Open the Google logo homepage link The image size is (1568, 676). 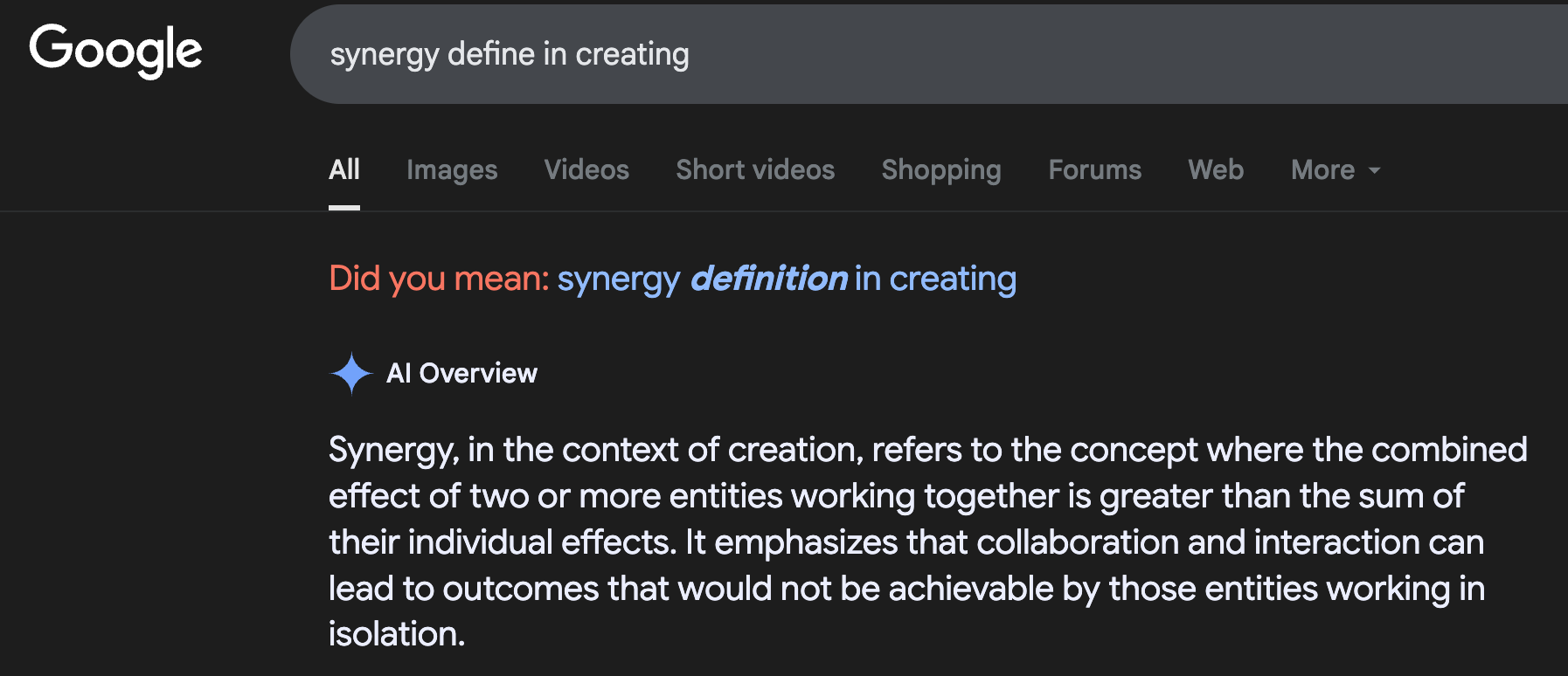click(115, 50)
